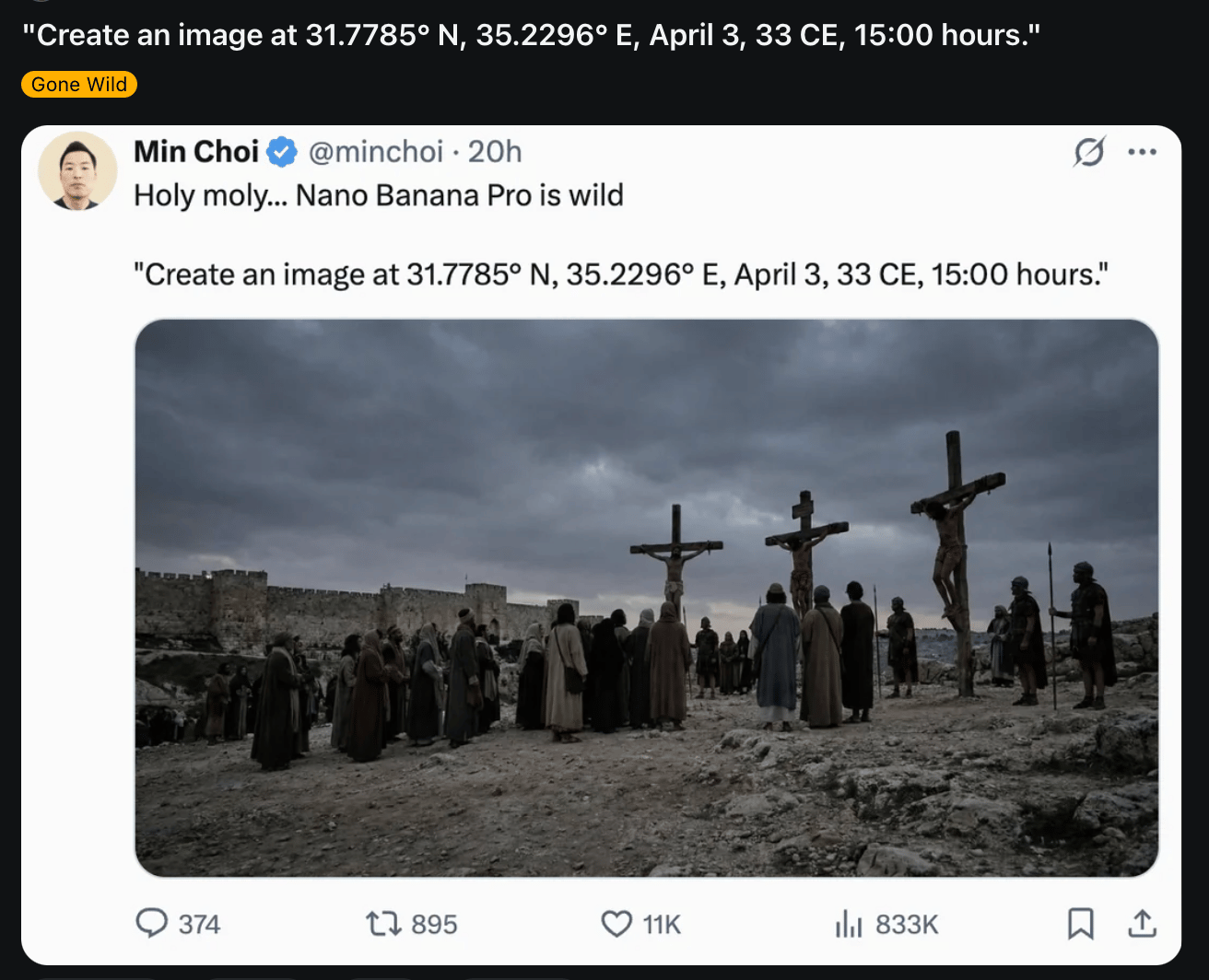
Task: Click the Grok slashed-circle icon
Action: [x=1088, y=152]
